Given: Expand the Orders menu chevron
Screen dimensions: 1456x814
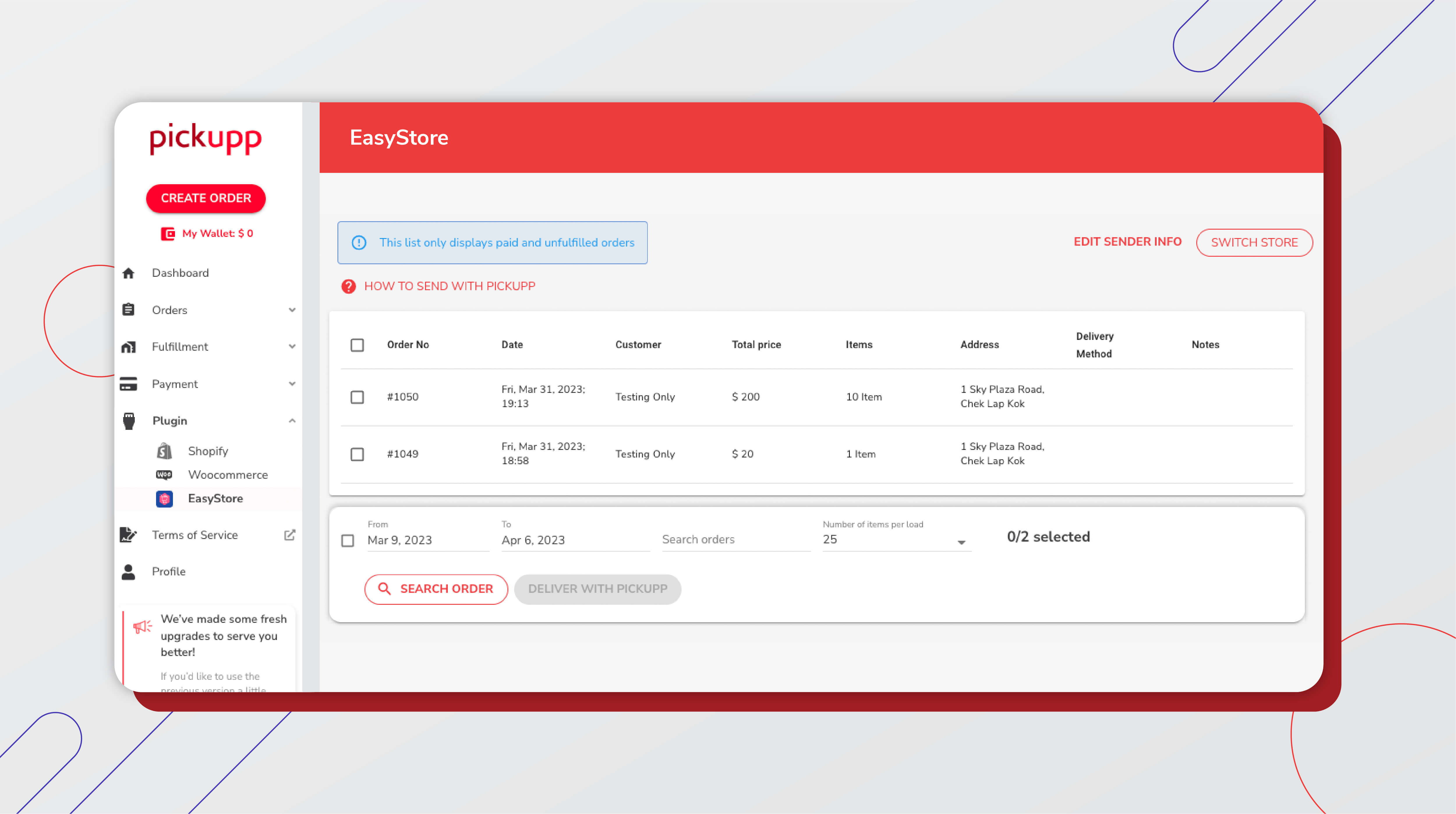Looking at the screenshot, I should pos(292,310).
